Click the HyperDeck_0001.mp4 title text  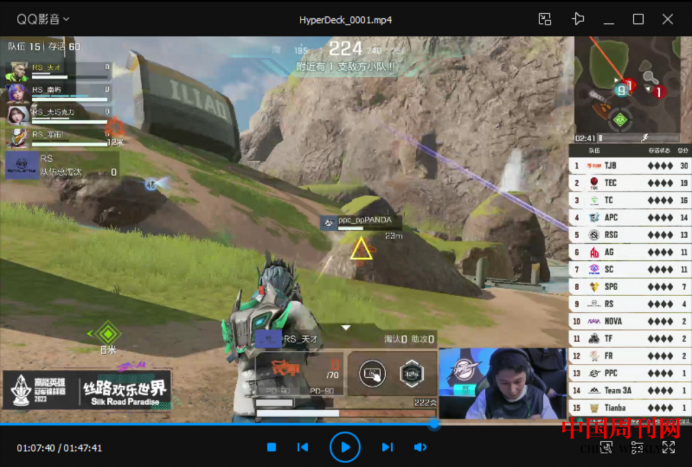(x=345, y=19)
